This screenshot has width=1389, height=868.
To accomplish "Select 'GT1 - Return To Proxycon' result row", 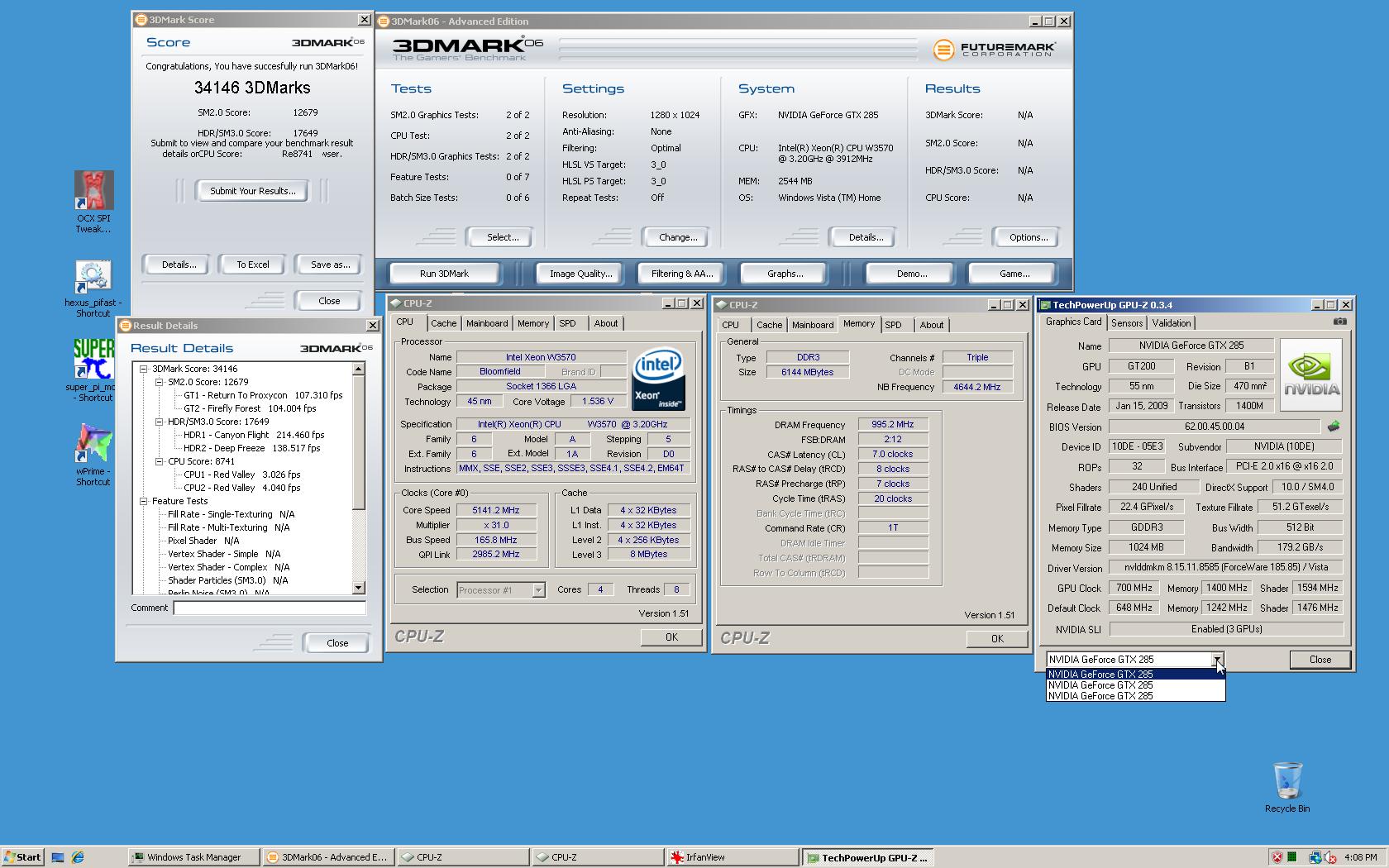I will (263, 395).
